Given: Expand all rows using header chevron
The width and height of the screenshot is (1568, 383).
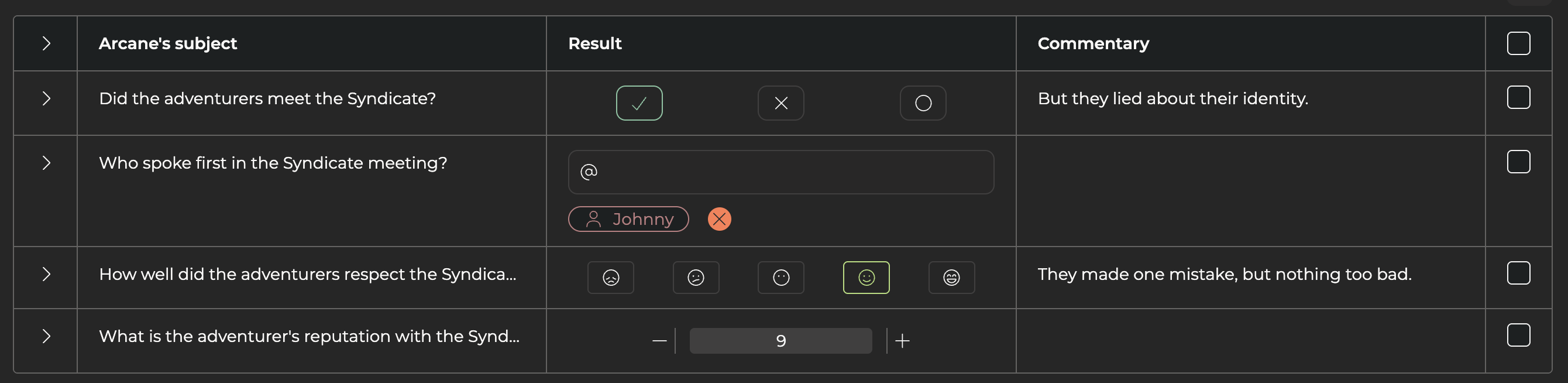Looking at the screenshot, I should tap(46, 43).
